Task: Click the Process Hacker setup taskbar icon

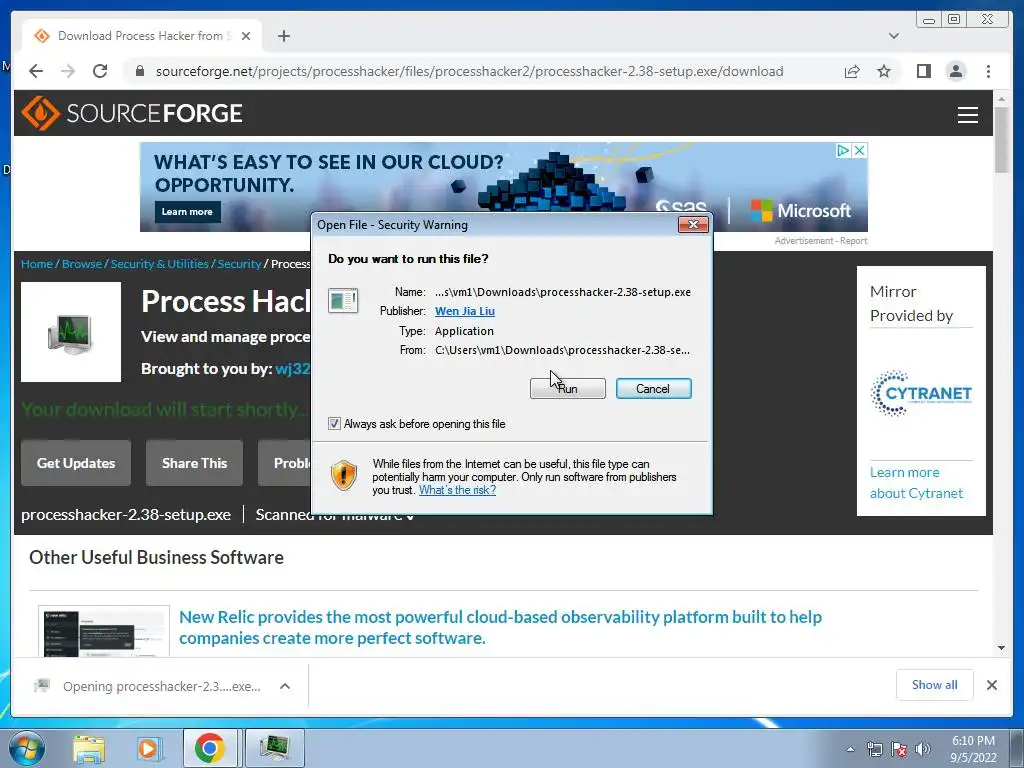Action: pyautogui.click(x=274, y=748)
